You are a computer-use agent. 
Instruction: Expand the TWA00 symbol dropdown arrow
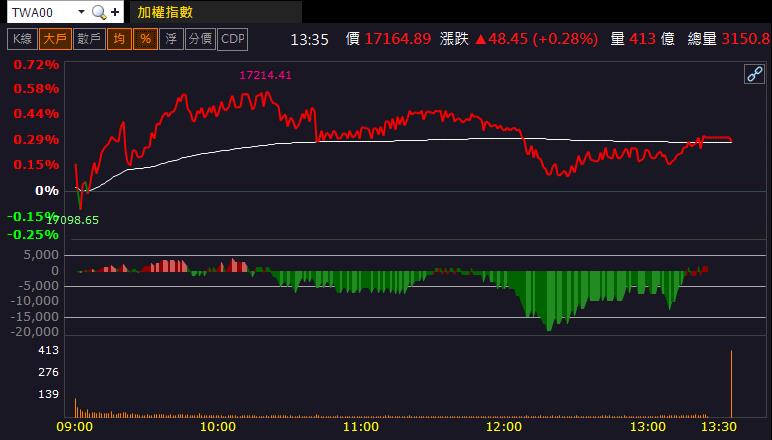tap(82, 12)
